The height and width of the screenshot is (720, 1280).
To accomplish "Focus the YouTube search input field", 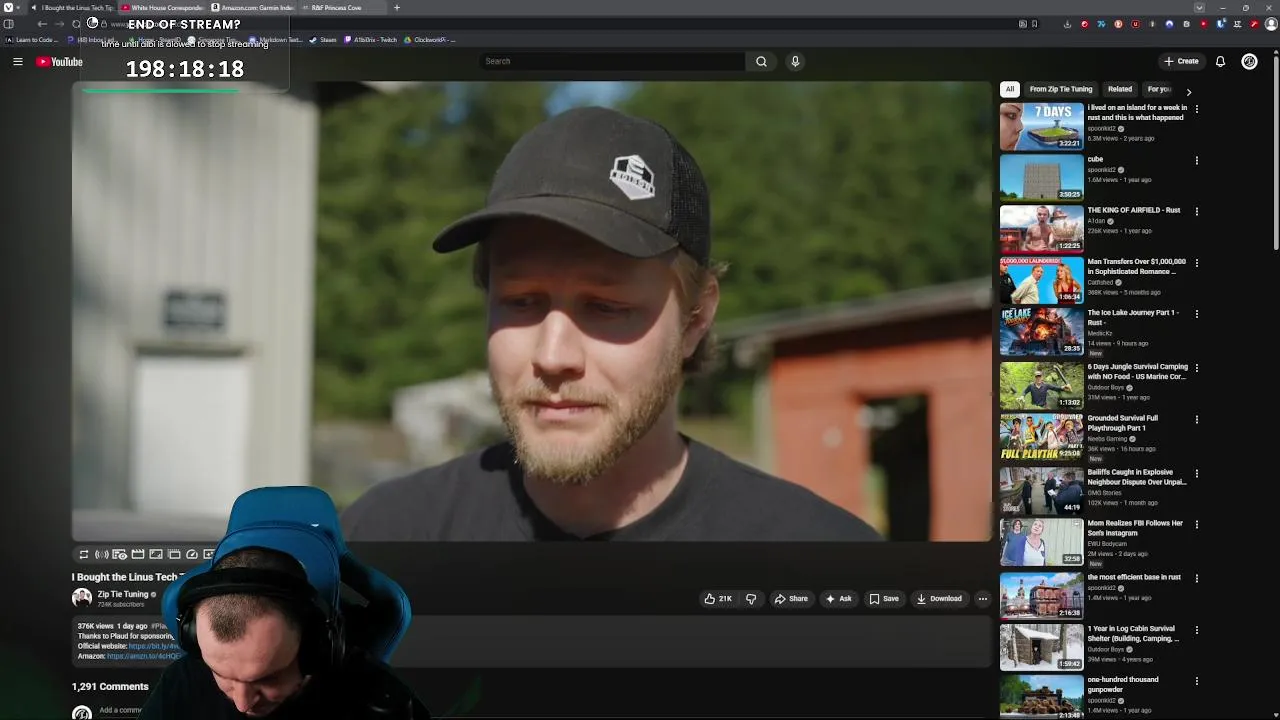I will coord(612,61).
